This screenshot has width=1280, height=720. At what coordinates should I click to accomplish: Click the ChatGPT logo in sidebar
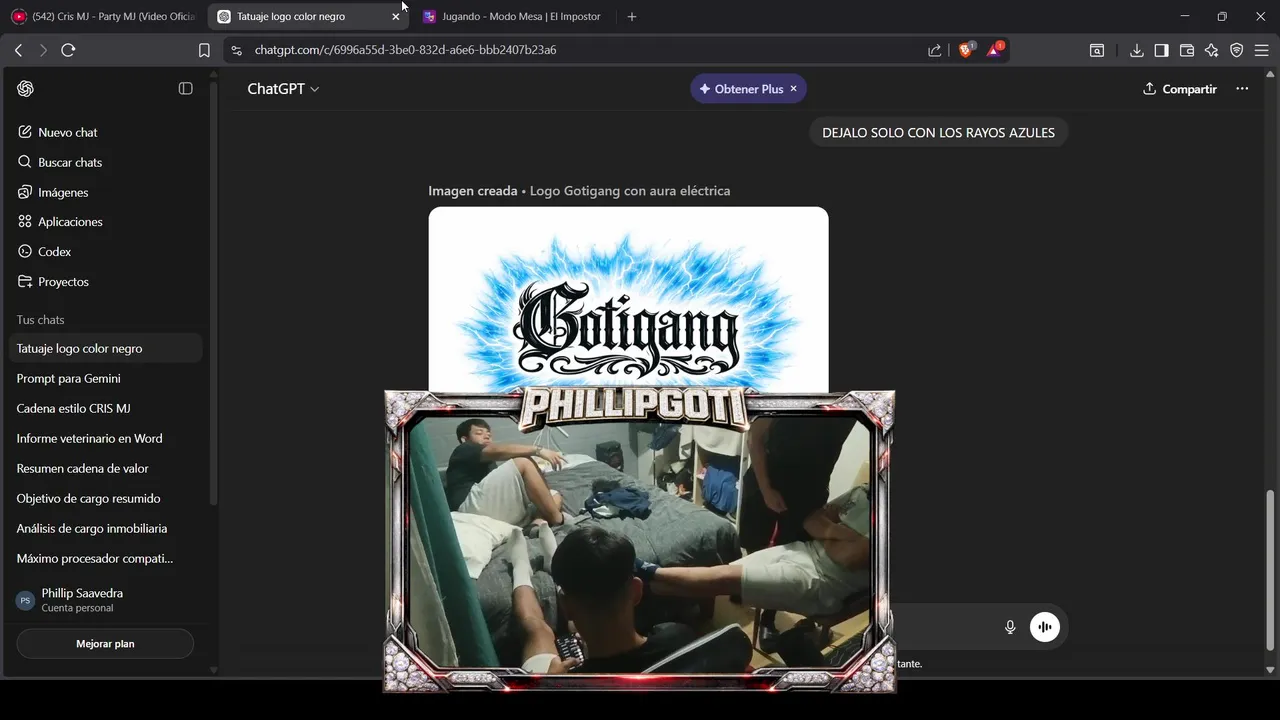26,89
